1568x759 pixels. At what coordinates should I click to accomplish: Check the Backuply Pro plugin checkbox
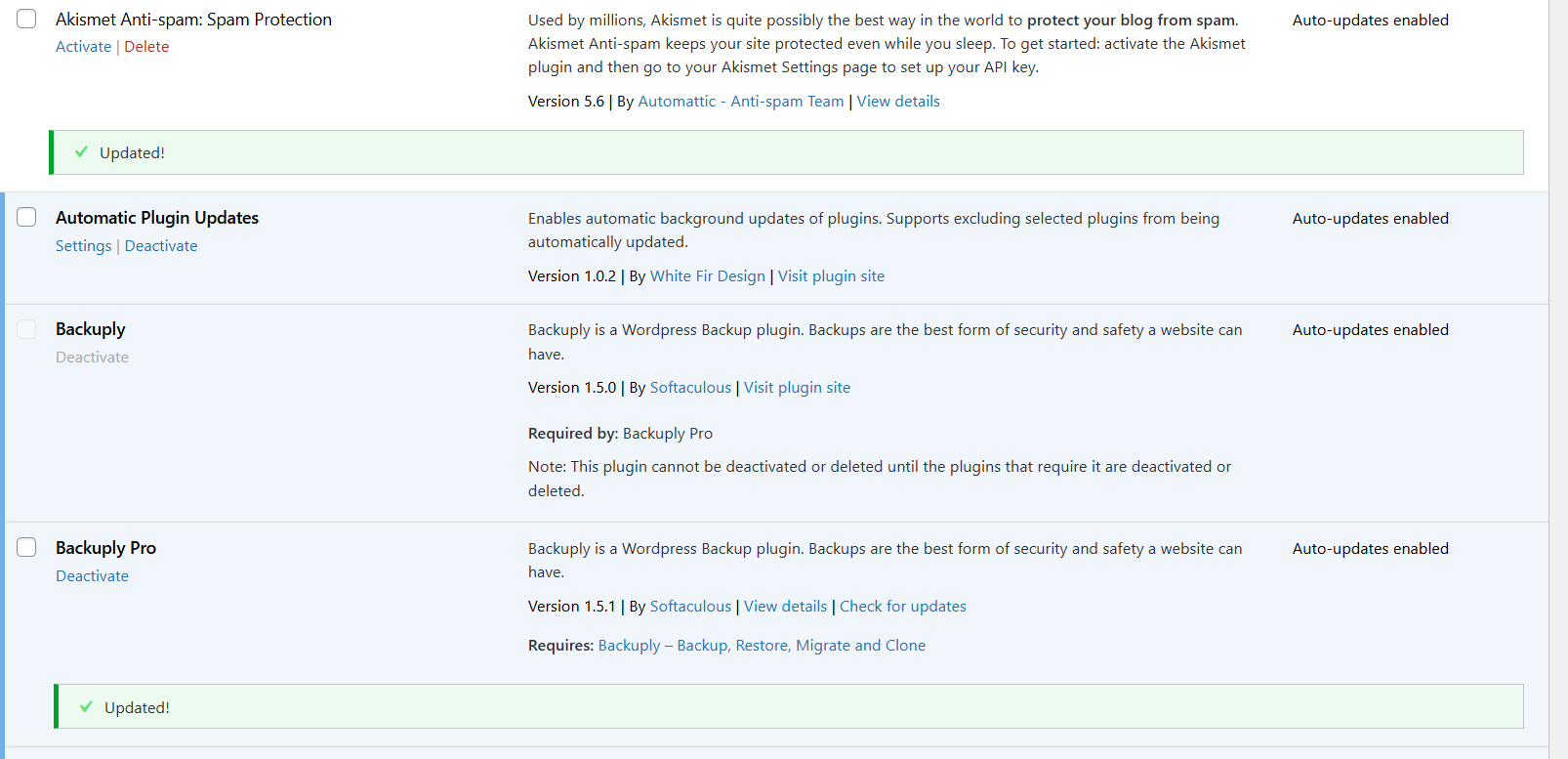26,548
